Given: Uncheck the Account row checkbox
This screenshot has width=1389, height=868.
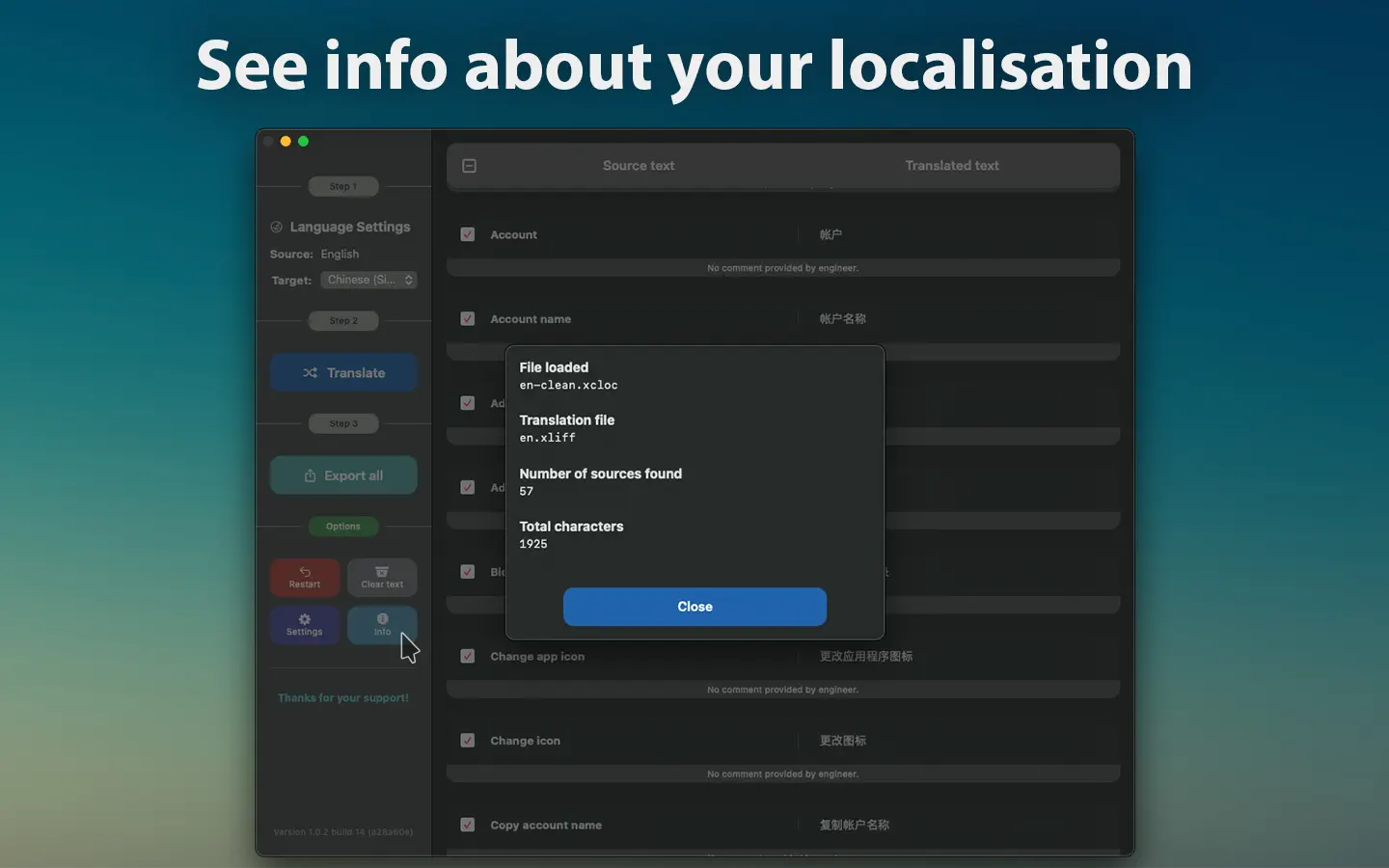Looking at the screenshot, I should point(468,234).
